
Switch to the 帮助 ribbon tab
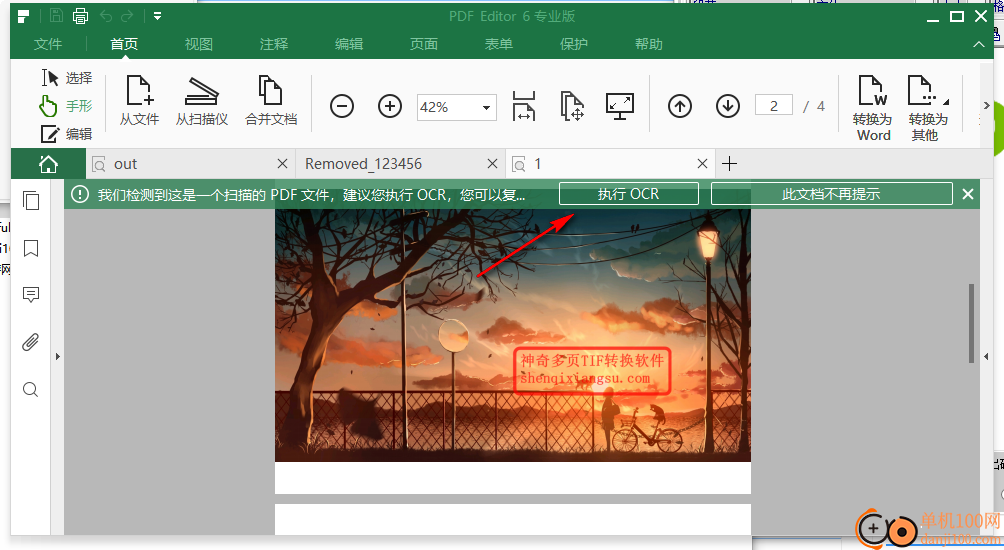[x=649, y=44]
